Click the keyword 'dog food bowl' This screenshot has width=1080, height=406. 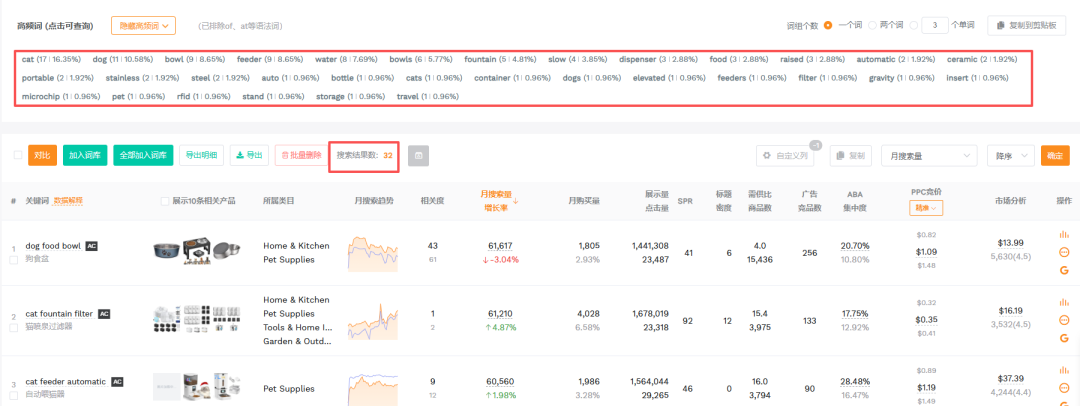click(53, 246)
